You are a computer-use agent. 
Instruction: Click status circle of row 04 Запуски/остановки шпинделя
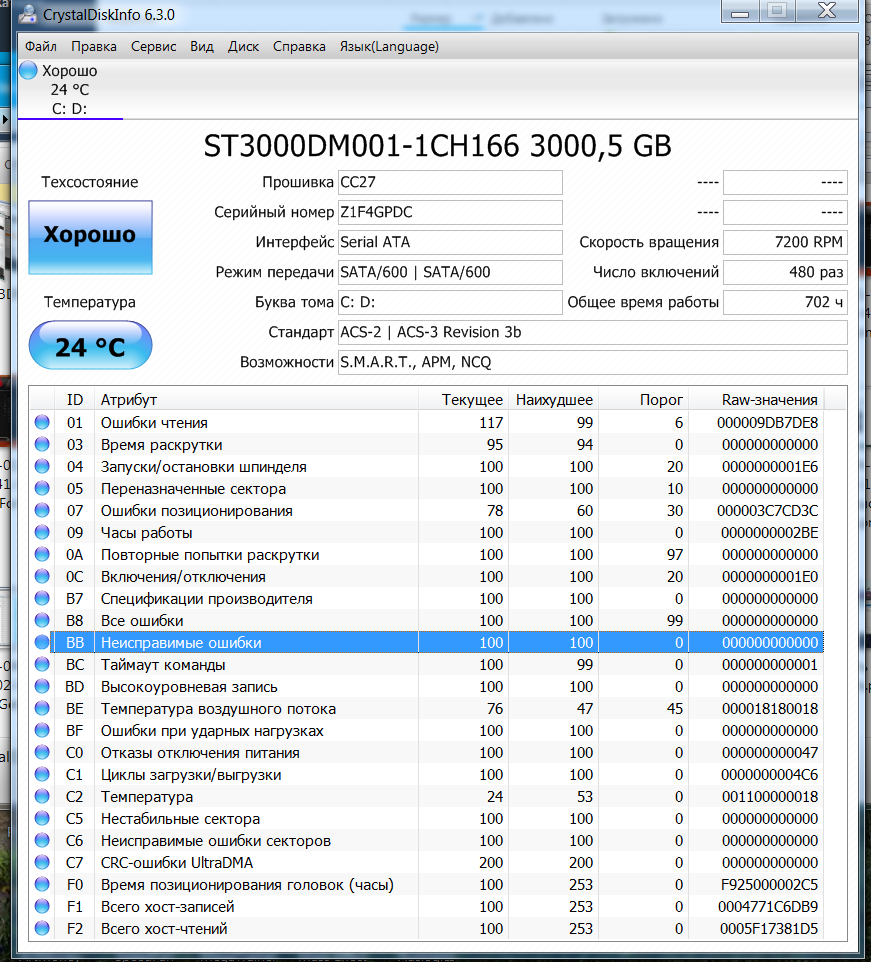42,466
